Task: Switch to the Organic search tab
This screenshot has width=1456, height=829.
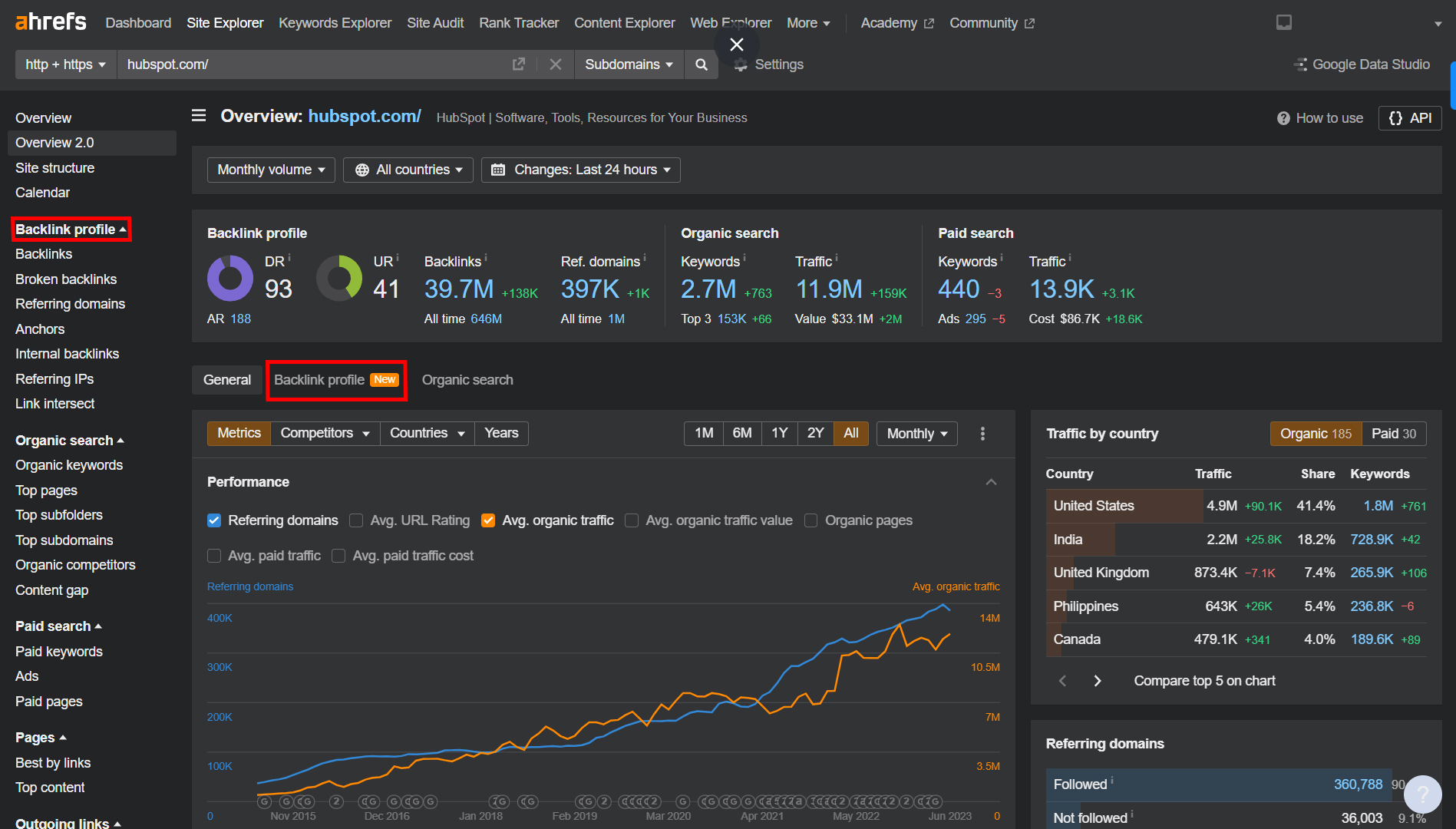Action: [x=467, y=379]
